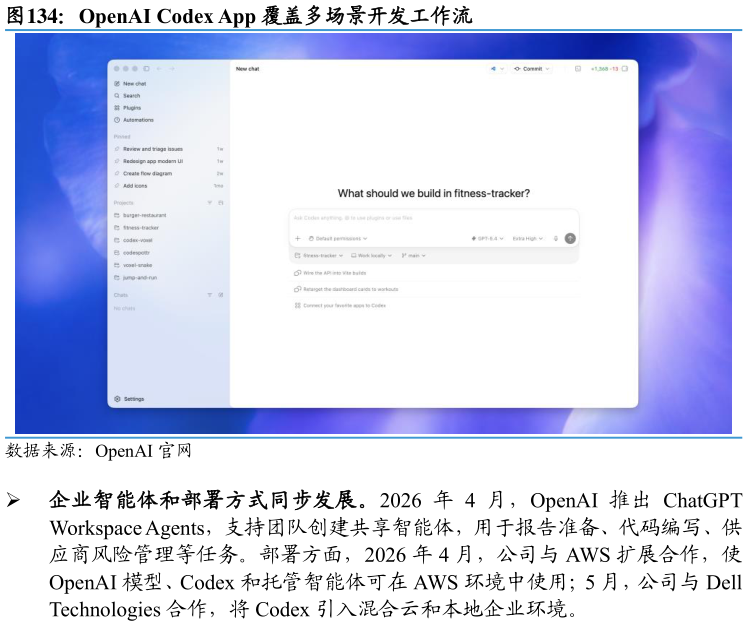Click the terminal panel icon in the top bar
Image resolution: width=748 pixels, height=626 pixels.
coord(578,69)
